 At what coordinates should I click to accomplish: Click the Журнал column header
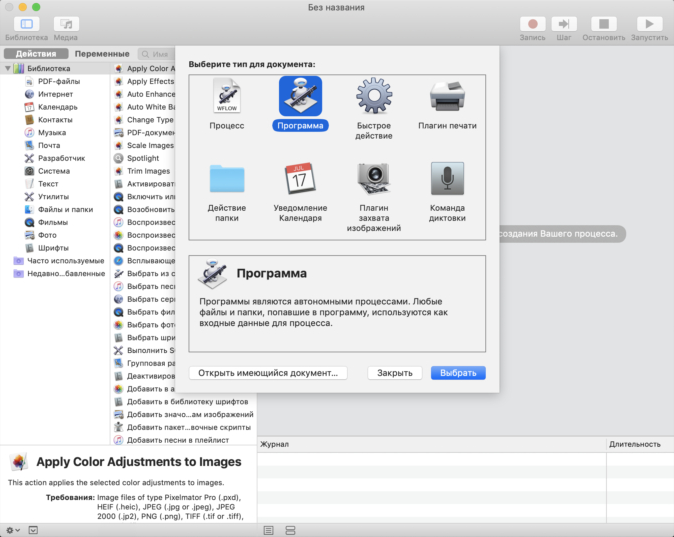[432, 444]
